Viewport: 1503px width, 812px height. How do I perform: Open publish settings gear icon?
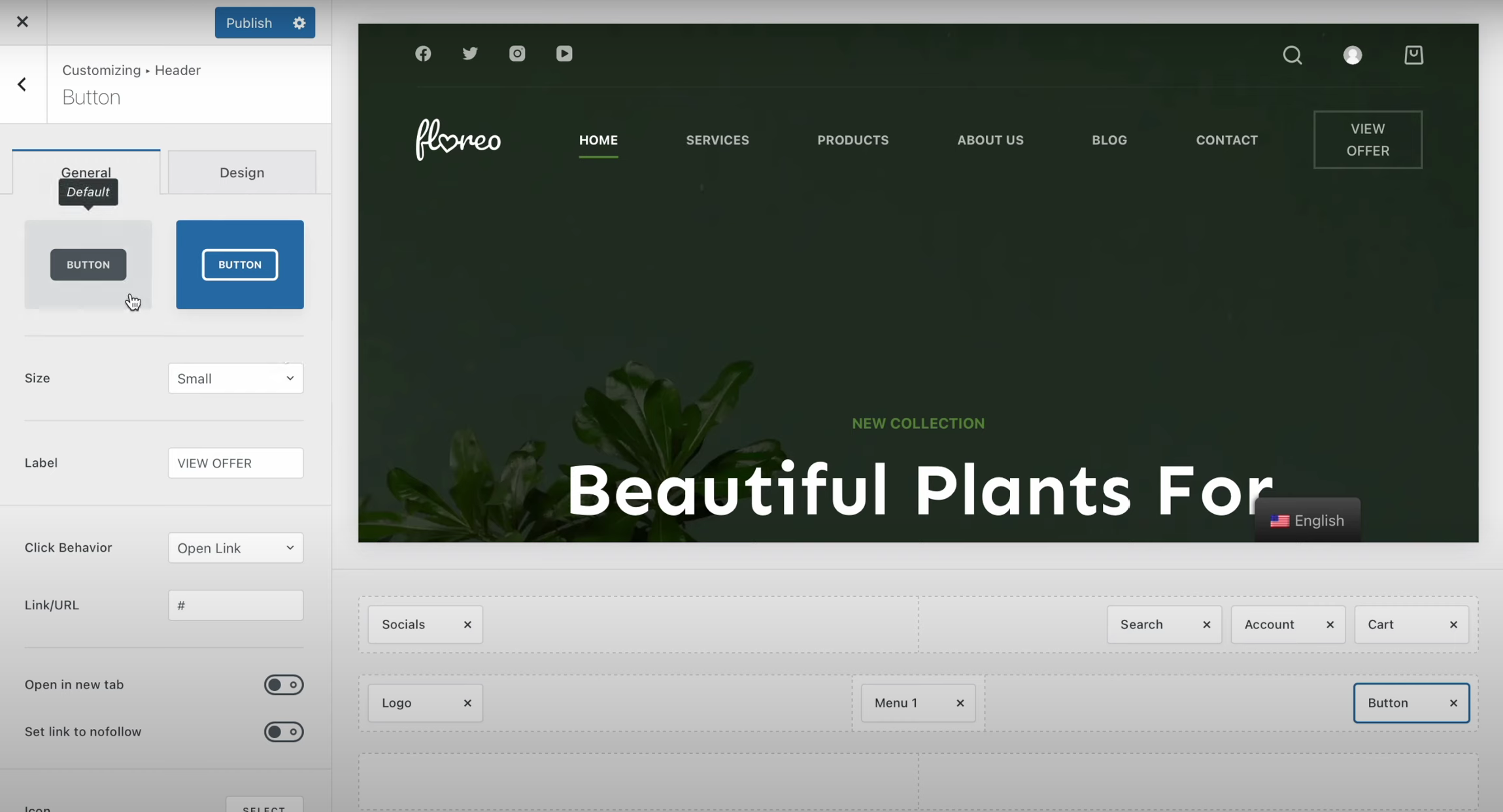pyautogui.click(x=299, y=23)
